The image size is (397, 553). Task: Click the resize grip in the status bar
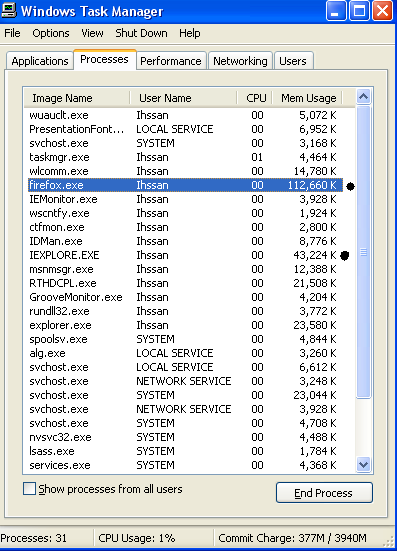389,541
